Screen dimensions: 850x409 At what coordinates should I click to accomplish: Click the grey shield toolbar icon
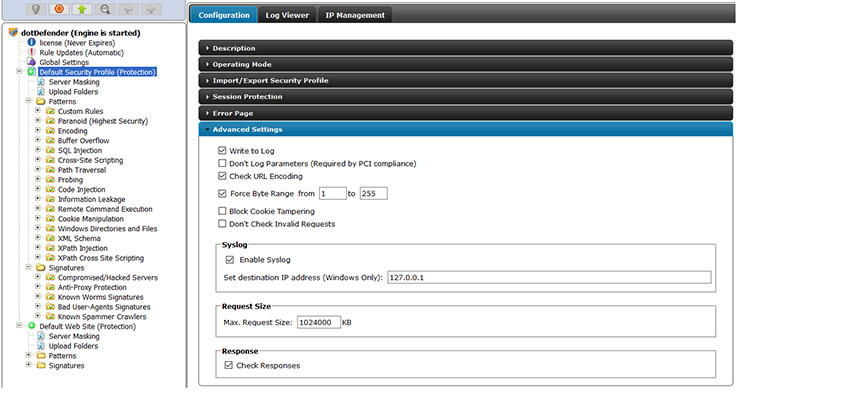36,9
